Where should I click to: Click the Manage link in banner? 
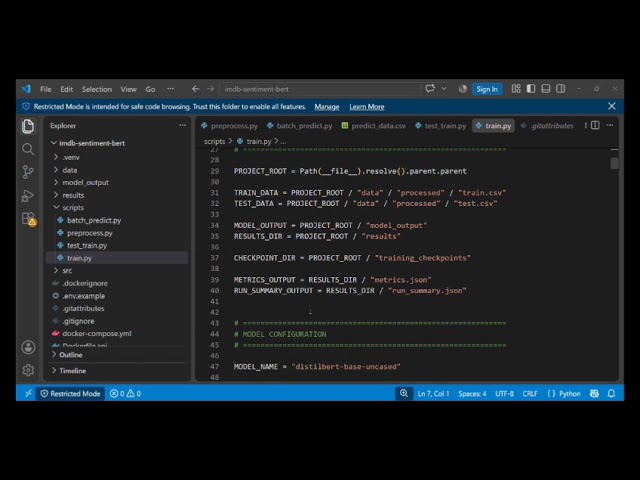327,107
